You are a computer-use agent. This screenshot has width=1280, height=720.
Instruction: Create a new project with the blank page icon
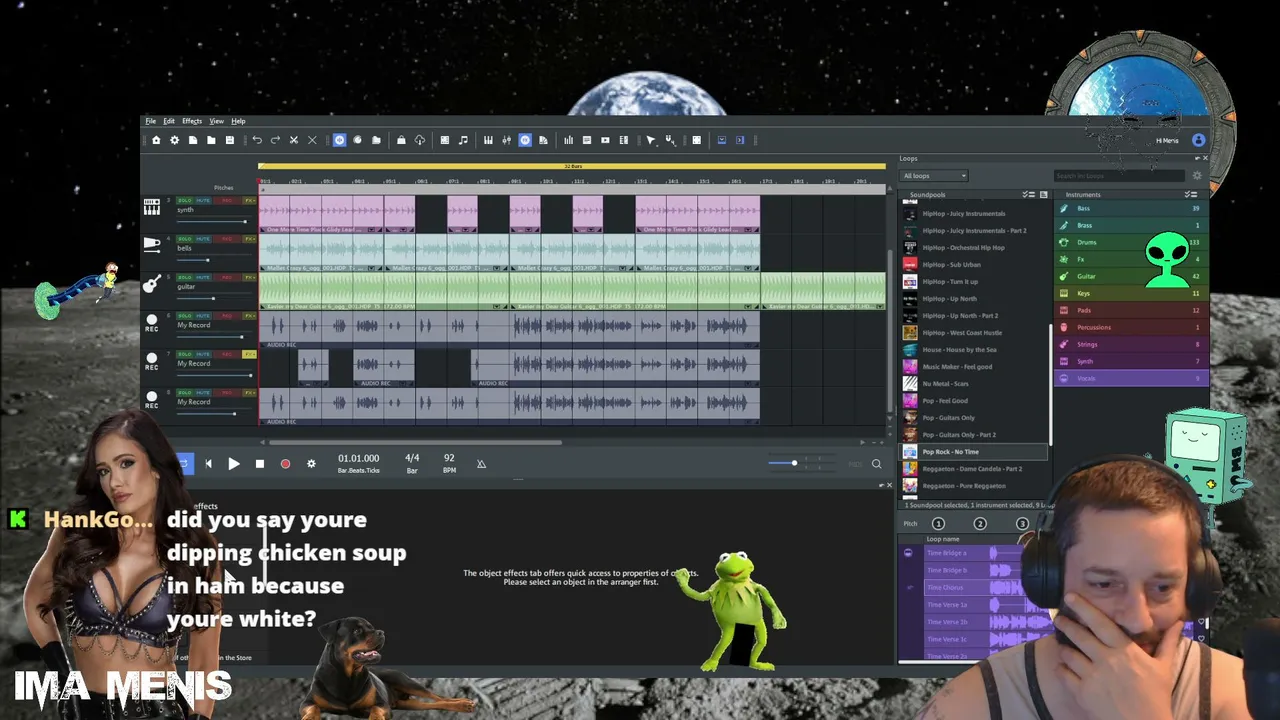point(193,140)
